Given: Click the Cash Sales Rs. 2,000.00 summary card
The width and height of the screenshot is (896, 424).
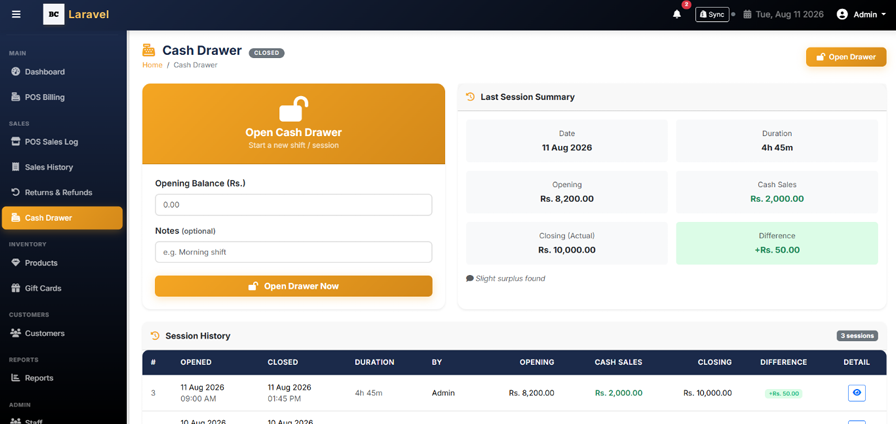Looking at the screenshot, I should (x=777, y=192).
